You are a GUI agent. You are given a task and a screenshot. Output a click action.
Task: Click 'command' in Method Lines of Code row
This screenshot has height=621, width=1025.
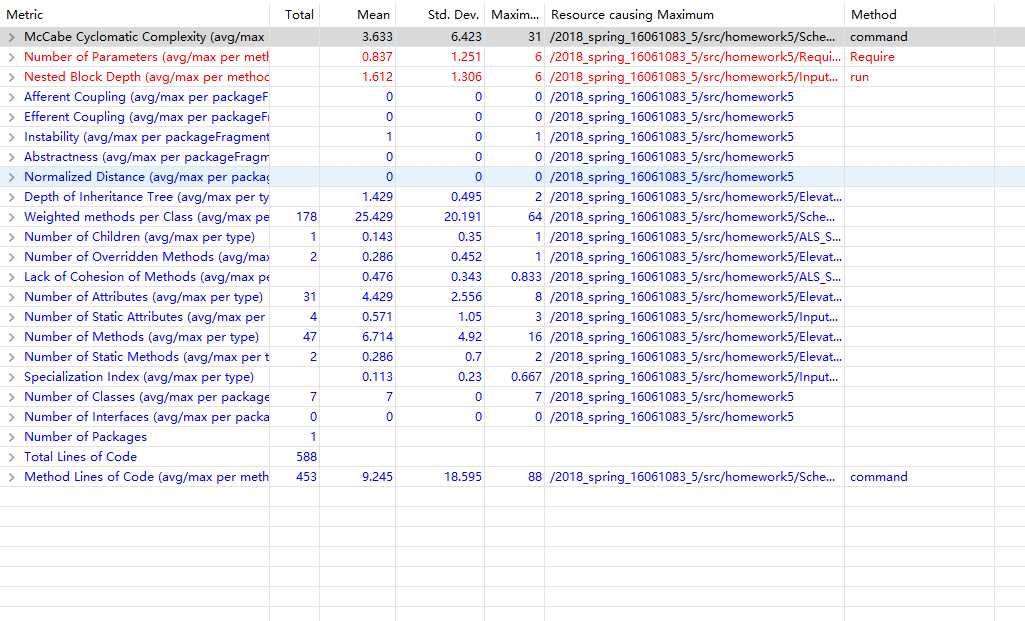pyautogui.click(x=879, y=477)
